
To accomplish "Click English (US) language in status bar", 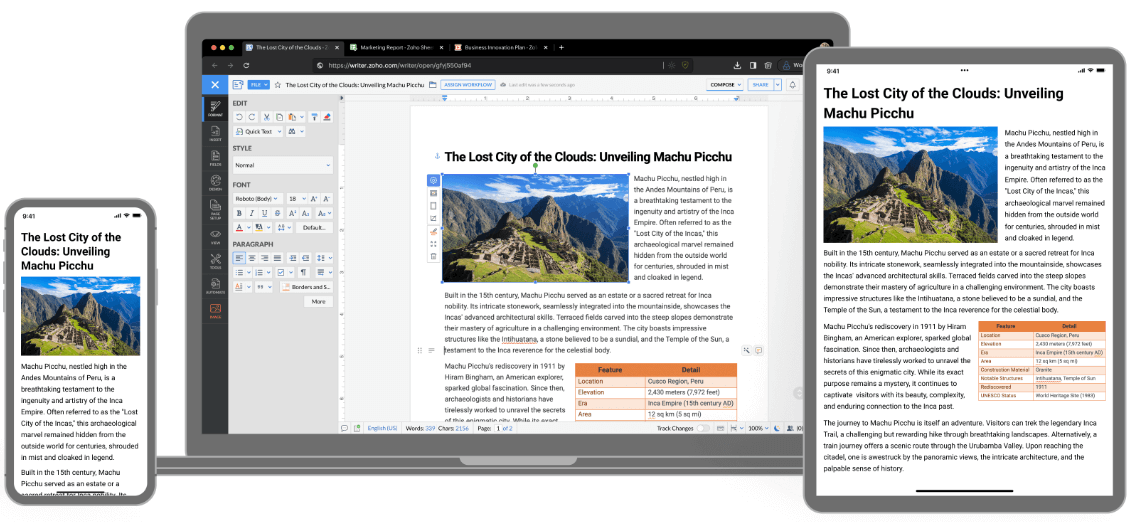I will pyautogui.click(x=383, y=428).
